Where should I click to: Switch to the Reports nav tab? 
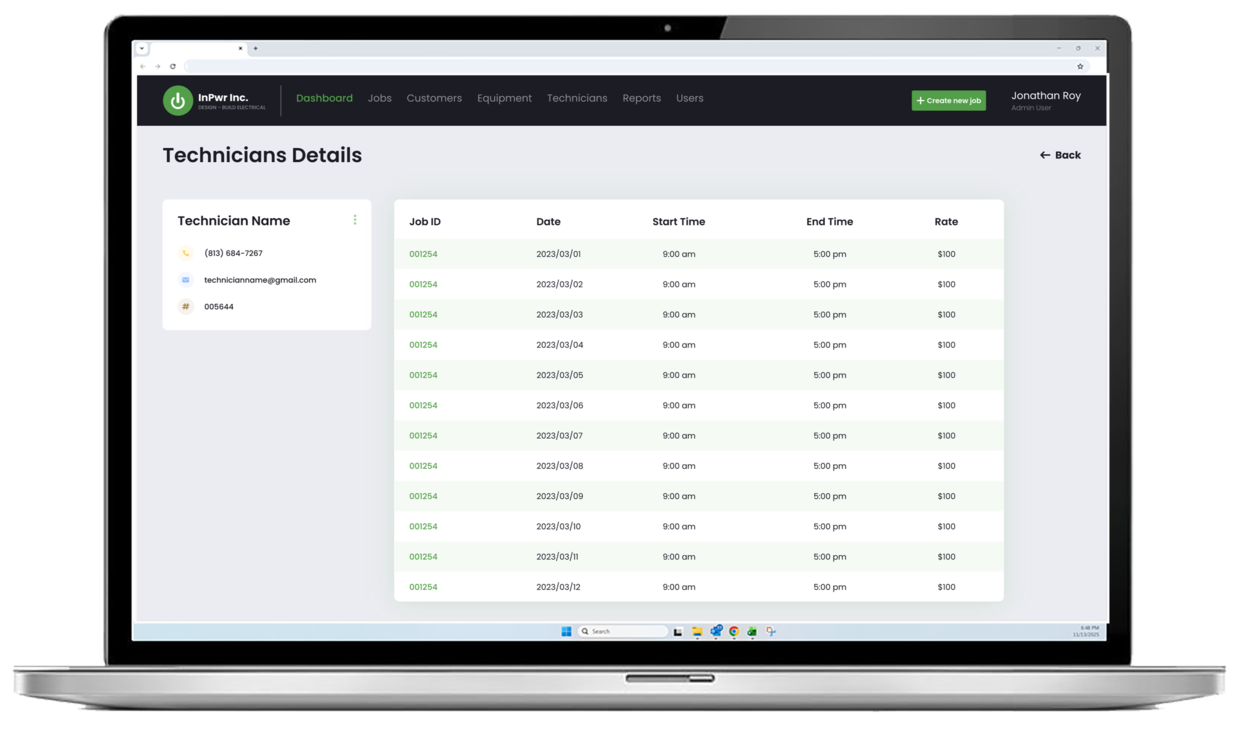[x=641, y=99]
